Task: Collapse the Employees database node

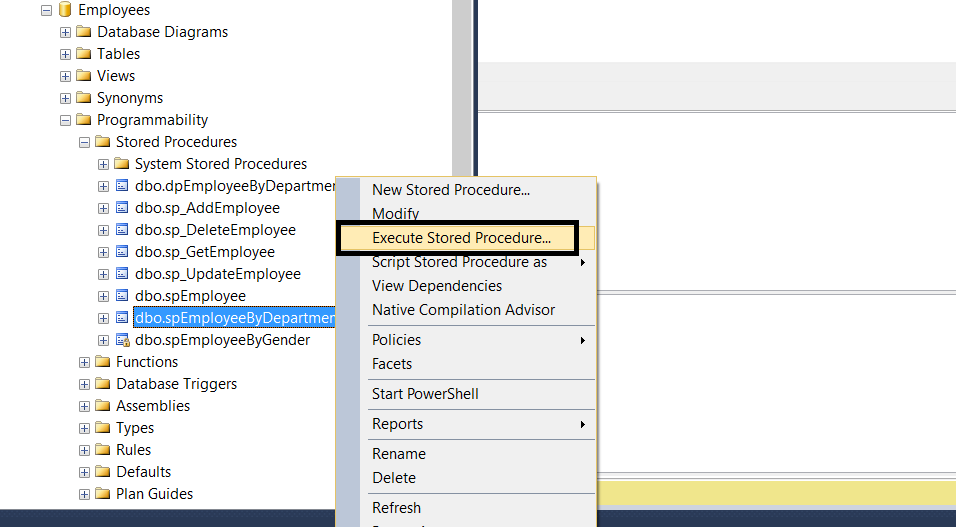Action: coord(47,10)
